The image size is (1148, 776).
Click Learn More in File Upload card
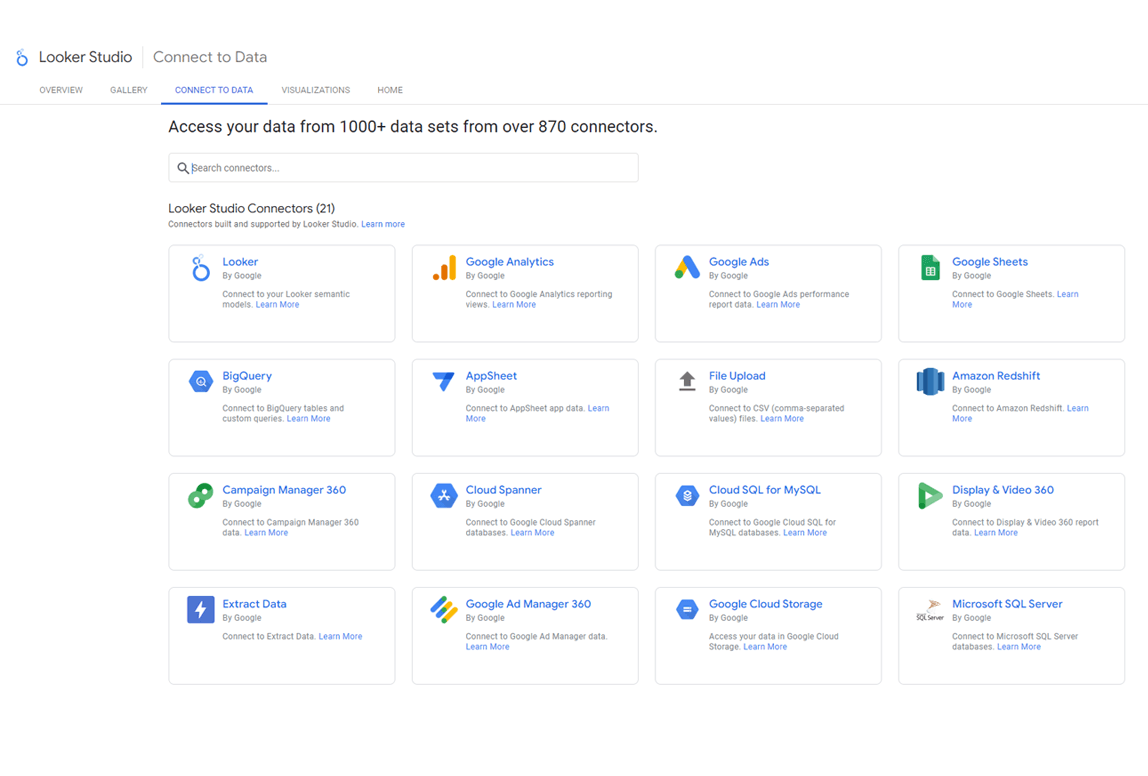(782, 419)
